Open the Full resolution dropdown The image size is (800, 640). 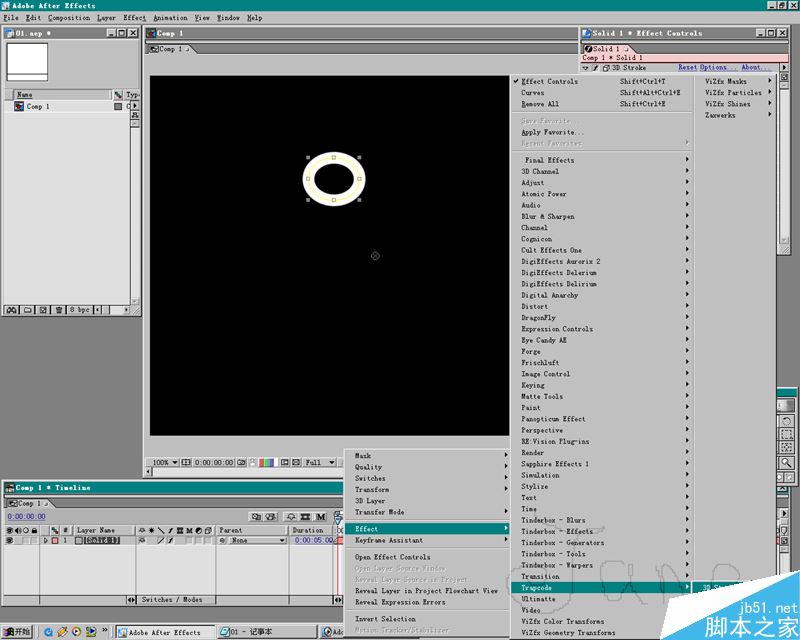tap(319, 463)
